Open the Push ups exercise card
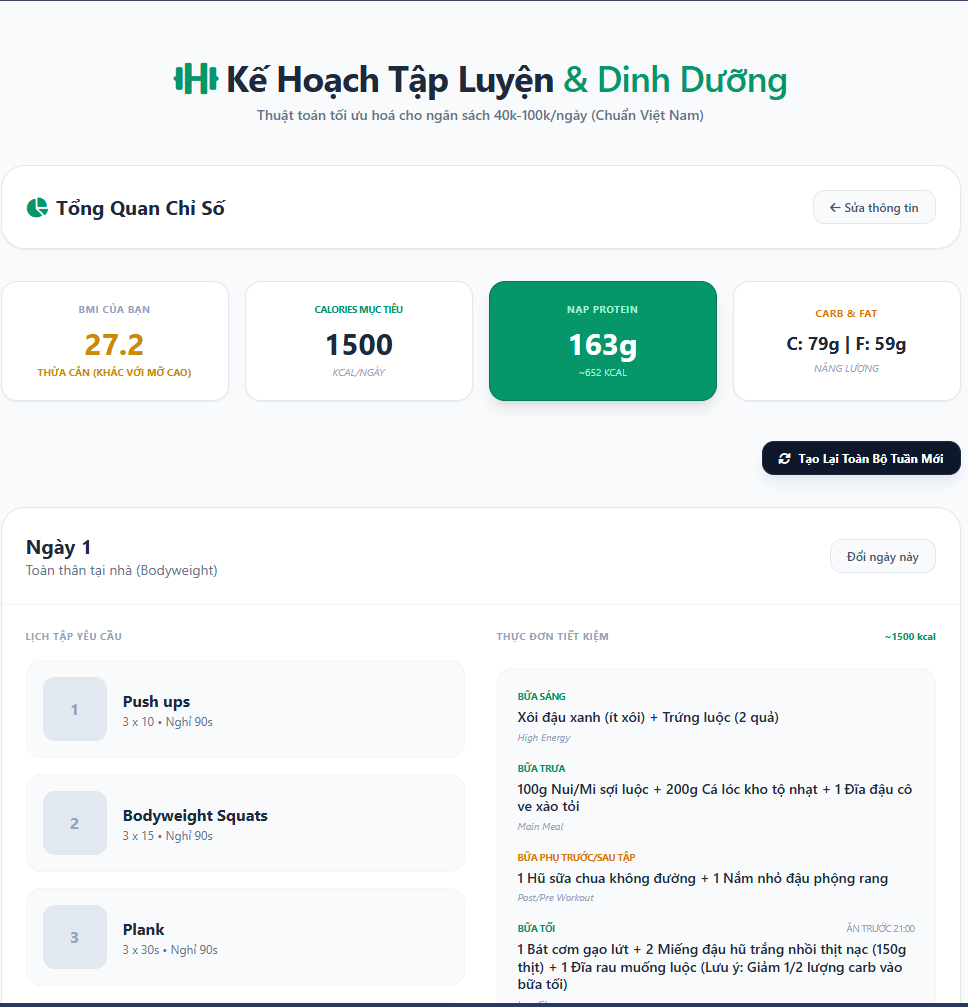Viewport: 968px width, 1007px height. pos(245,709)
